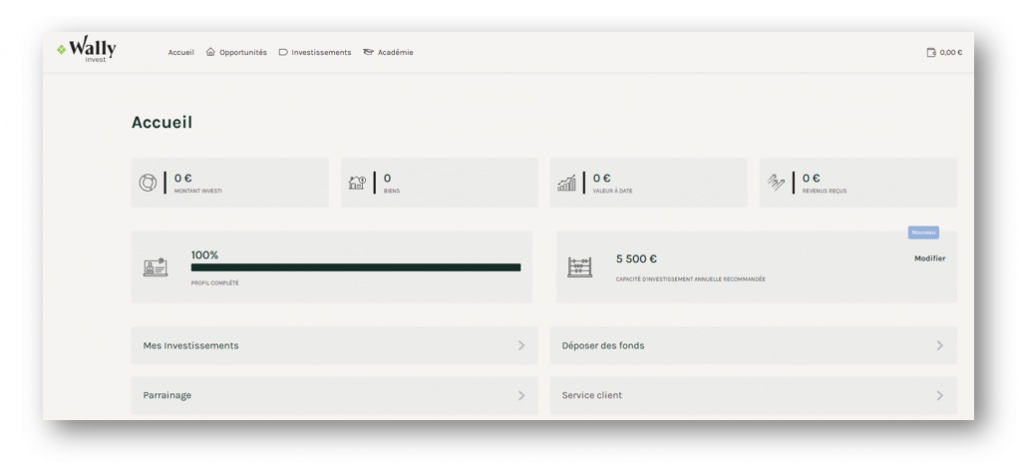The height and width of the screenshot is (467, 1024).
Task: Open the Académie nav item
Action: point(395,52)
